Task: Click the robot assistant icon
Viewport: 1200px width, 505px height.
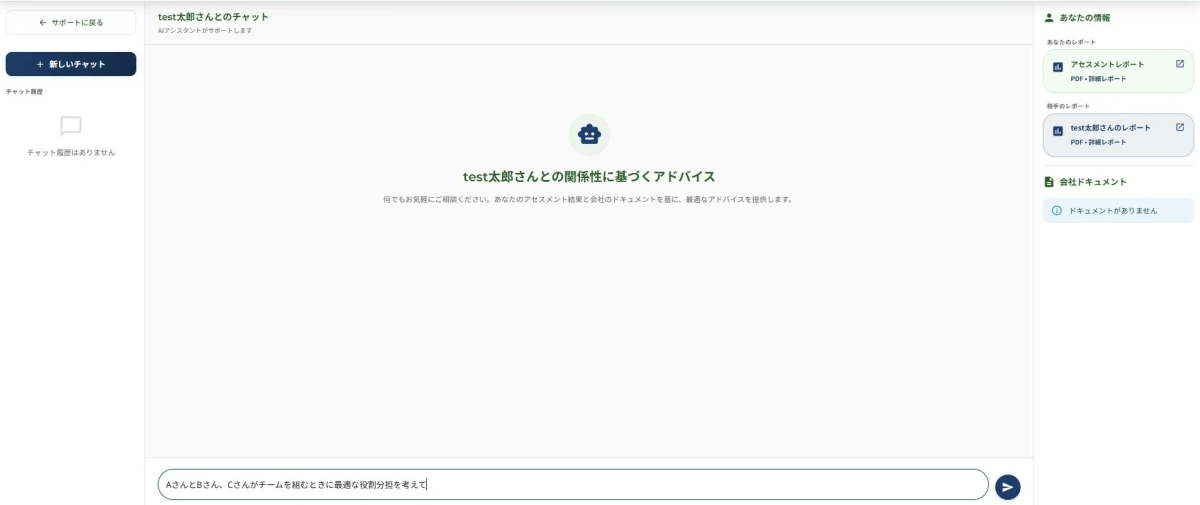Action: (x=589, y=135)
